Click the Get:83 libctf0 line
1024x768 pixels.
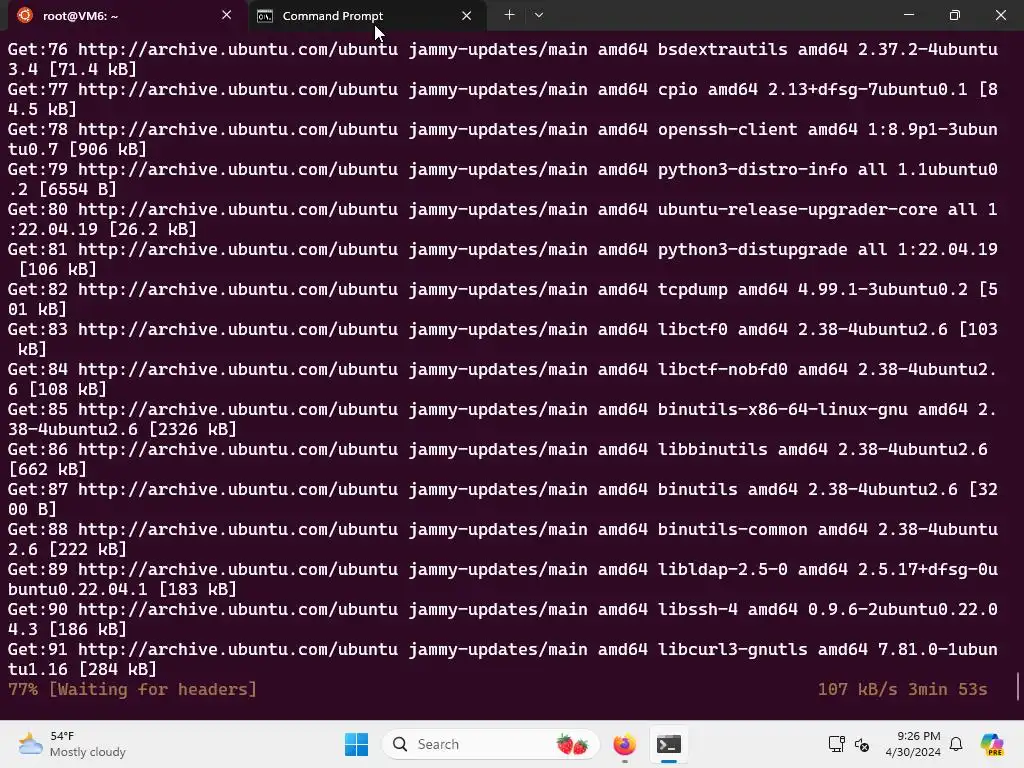[503, 338]
